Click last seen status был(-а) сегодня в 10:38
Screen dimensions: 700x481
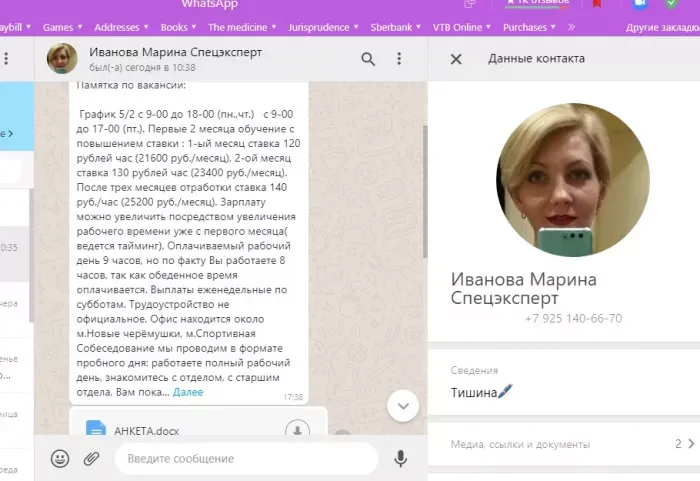coord(142,67)
